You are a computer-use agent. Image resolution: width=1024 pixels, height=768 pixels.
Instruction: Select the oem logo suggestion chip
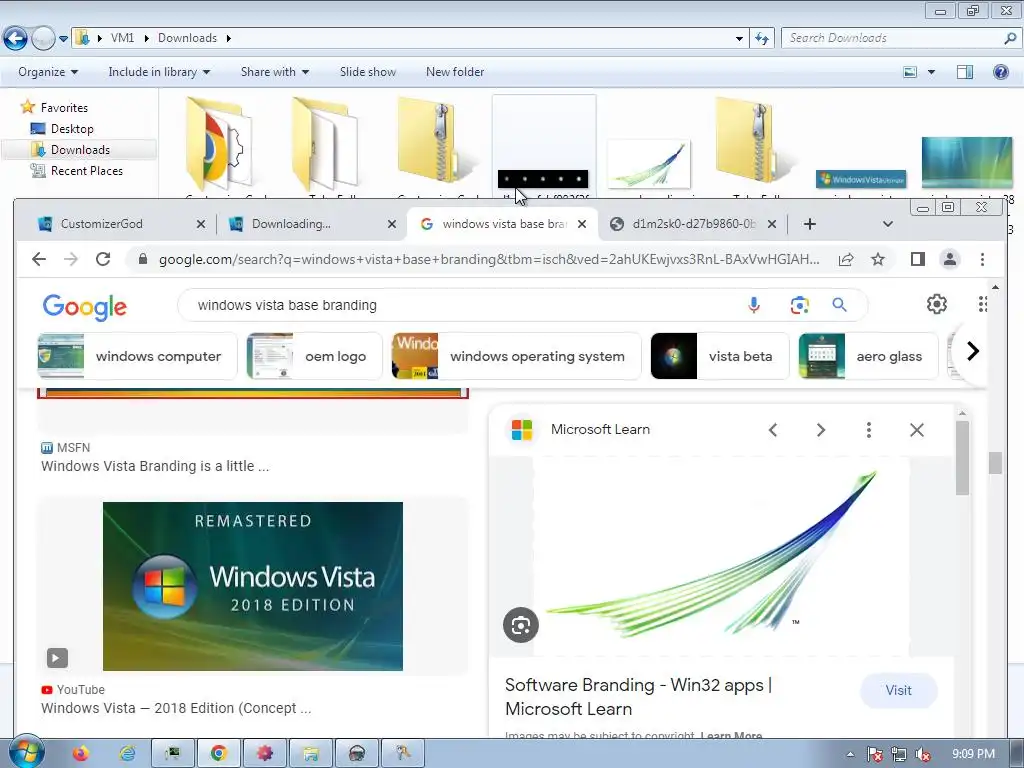[315, 356]
